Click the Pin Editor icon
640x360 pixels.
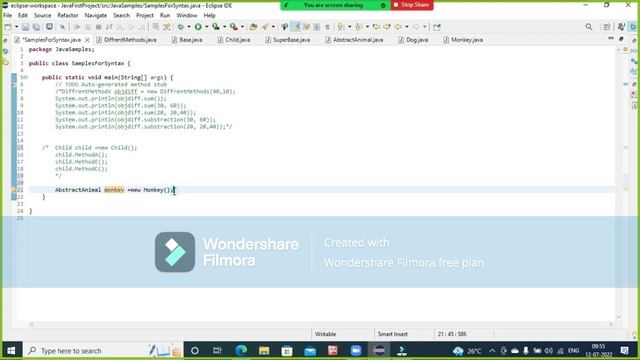point(437,27)
